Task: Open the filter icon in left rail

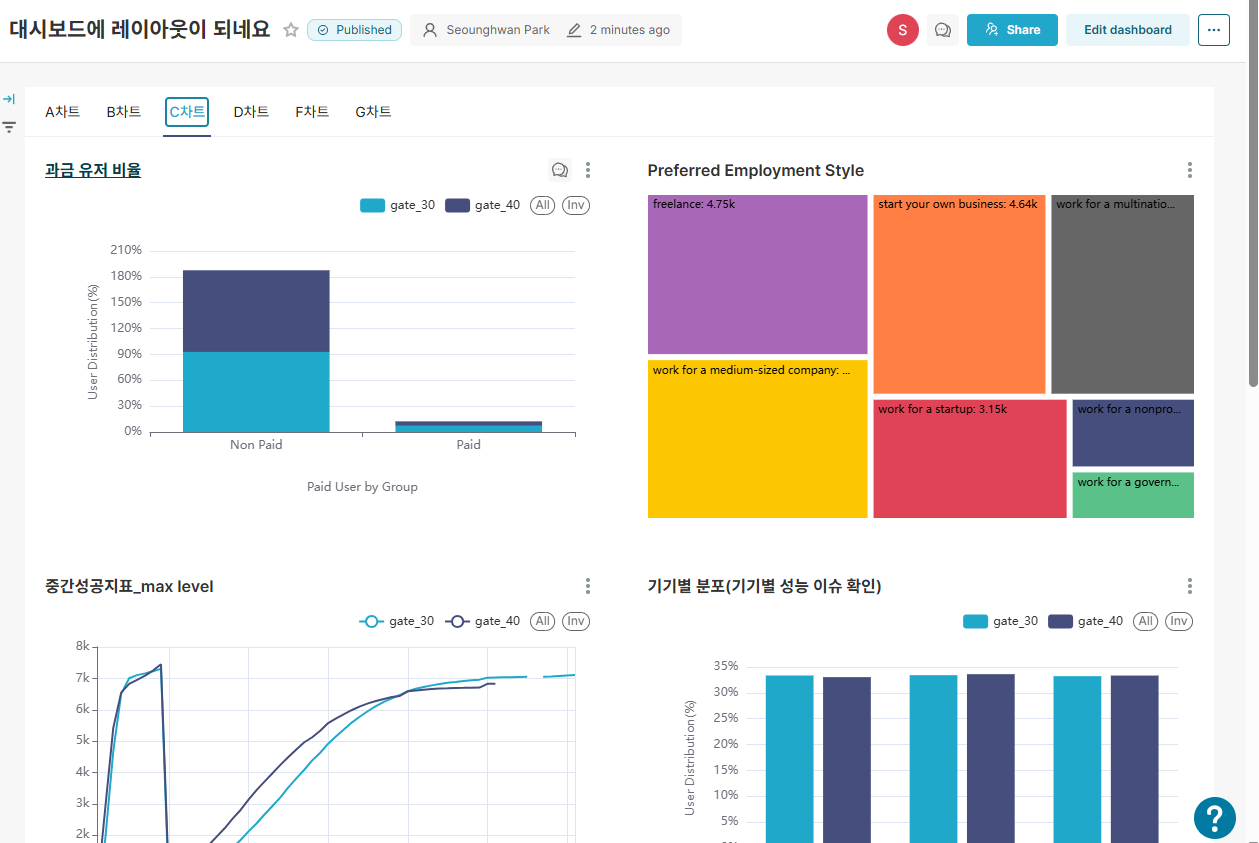Action: point(9,127)
